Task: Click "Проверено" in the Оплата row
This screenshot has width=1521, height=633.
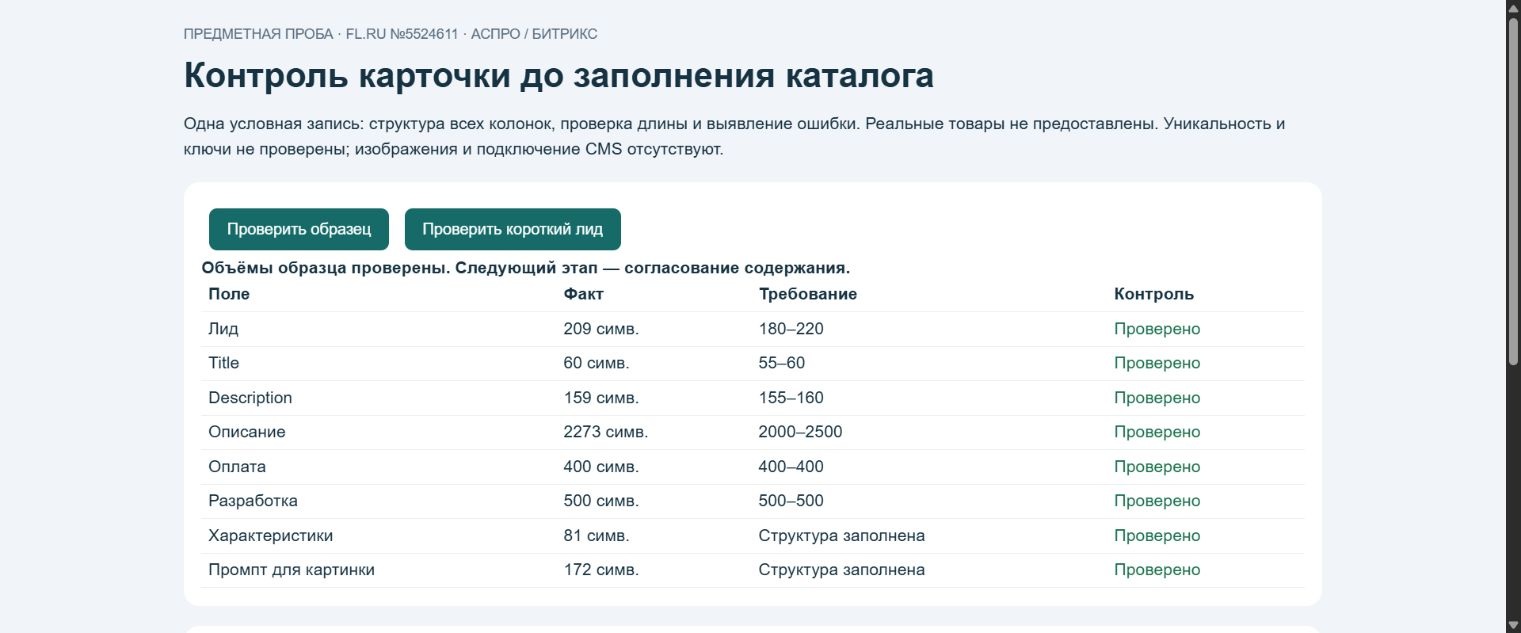Action: pyautogui.click(x=1157, y=467)
